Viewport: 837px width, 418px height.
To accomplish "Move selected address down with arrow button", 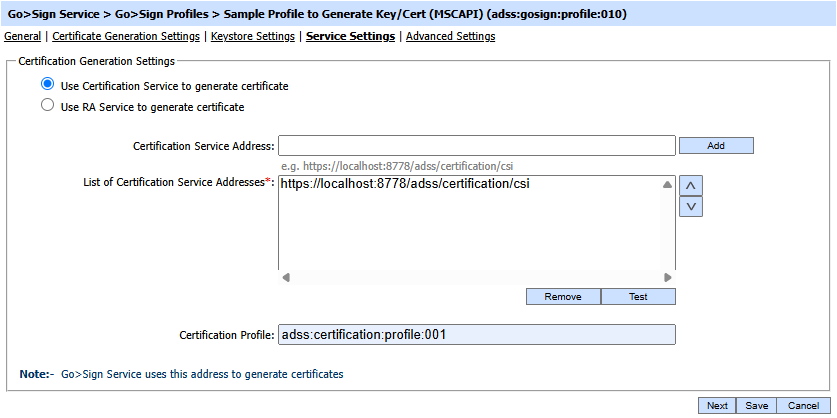I will [690, 206].
